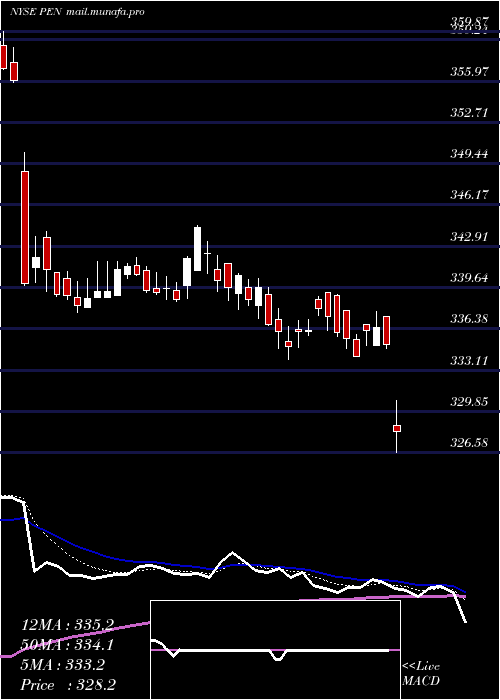Image resolution: width=500 pixels, height=700 pixels.
Task: Select the 339.64 price level label
Action: [x=469, y=278]
